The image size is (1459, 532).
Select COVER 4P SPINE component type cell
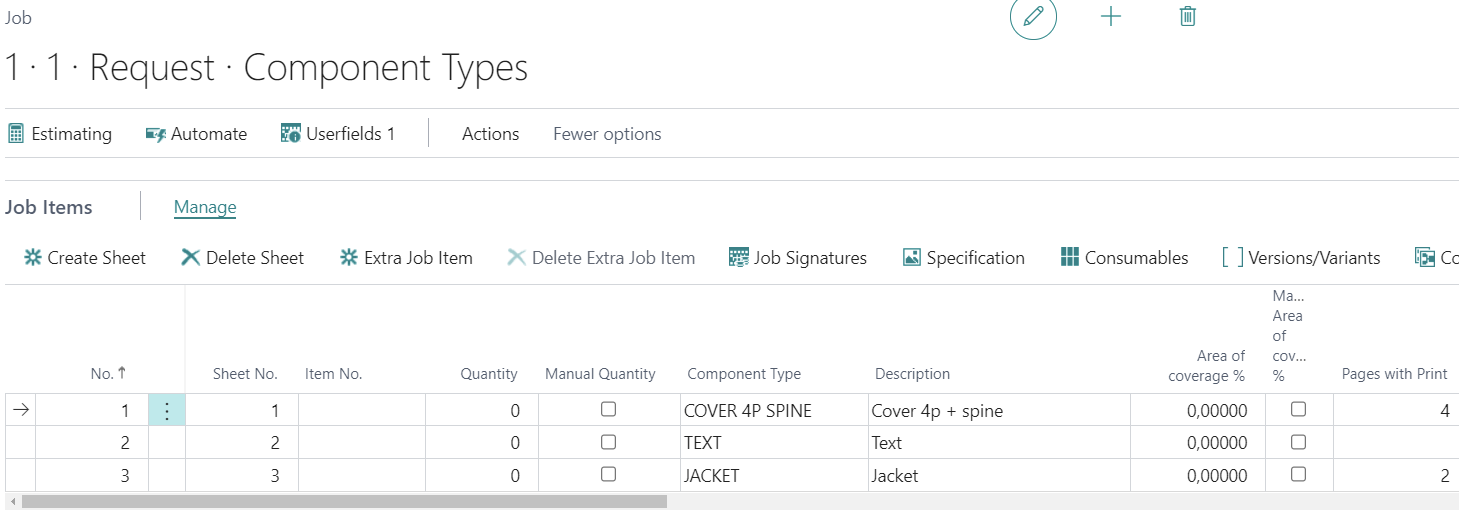click(x=773, y=410)
